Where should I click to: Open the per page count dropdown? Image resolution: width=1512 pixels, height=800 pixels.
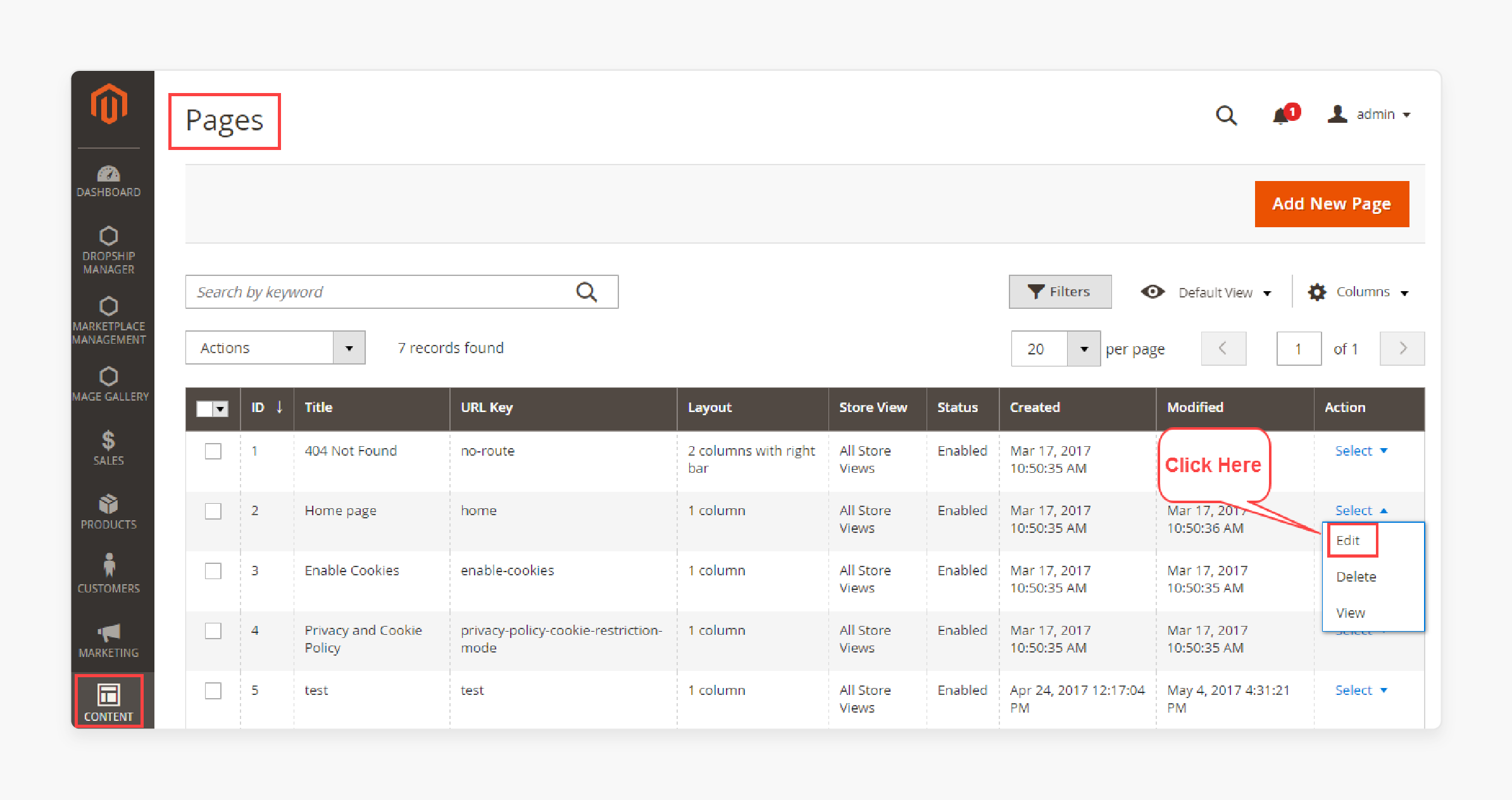pos(1084,349)
